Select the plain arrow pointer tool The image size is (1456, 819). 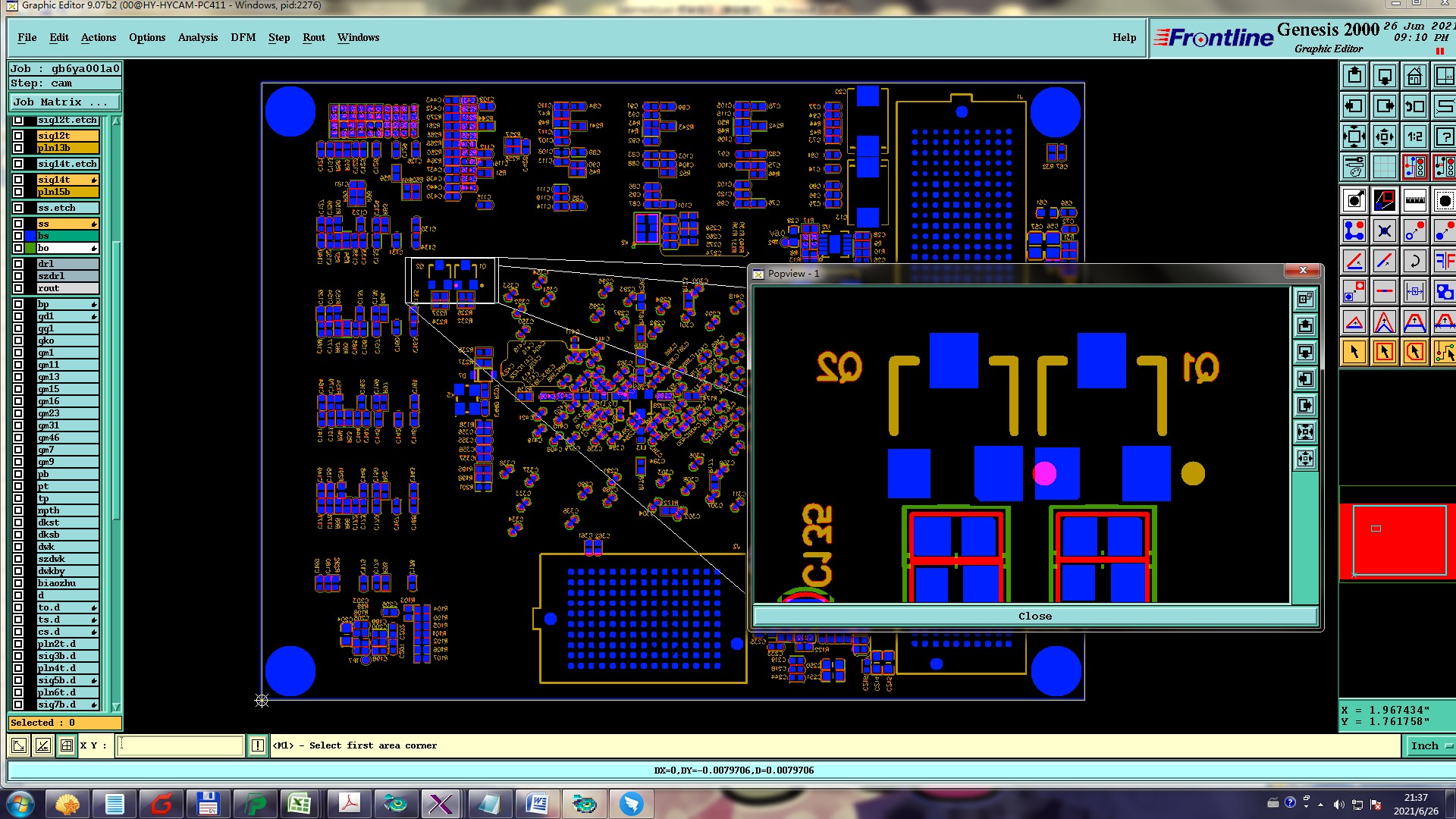click(x=1354, y=352)
